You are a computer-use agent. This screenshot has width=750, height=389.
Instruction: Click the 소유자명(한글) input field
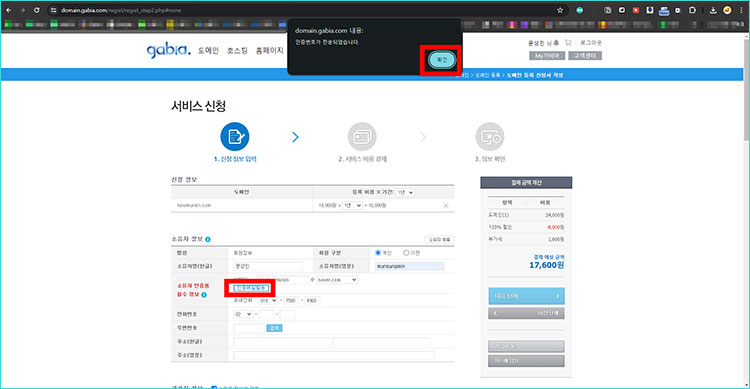(x=268, y=266)
